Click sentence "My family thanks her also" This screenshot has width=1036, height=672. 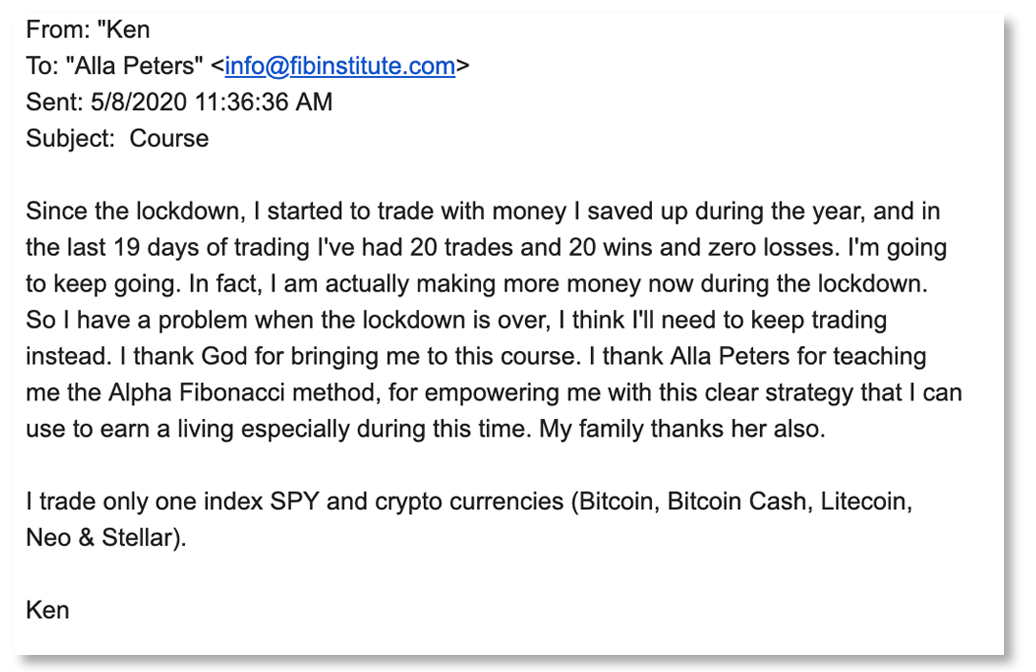(x=682, y=429)
